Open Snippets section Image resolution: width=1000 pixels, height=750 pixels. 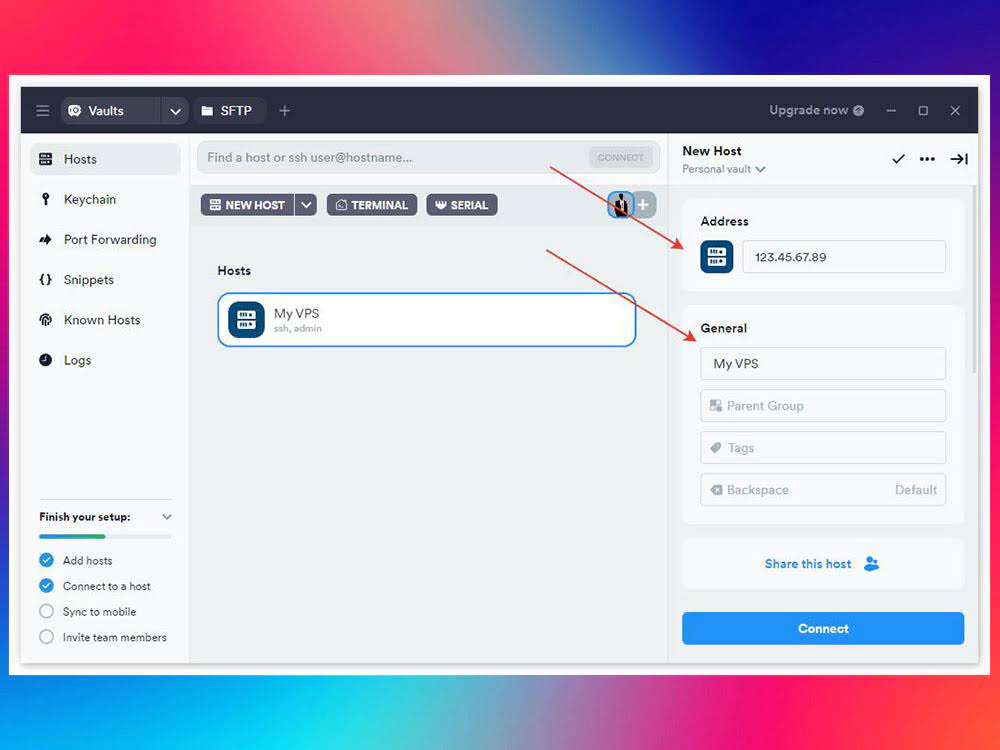click(x=89, y=280)
